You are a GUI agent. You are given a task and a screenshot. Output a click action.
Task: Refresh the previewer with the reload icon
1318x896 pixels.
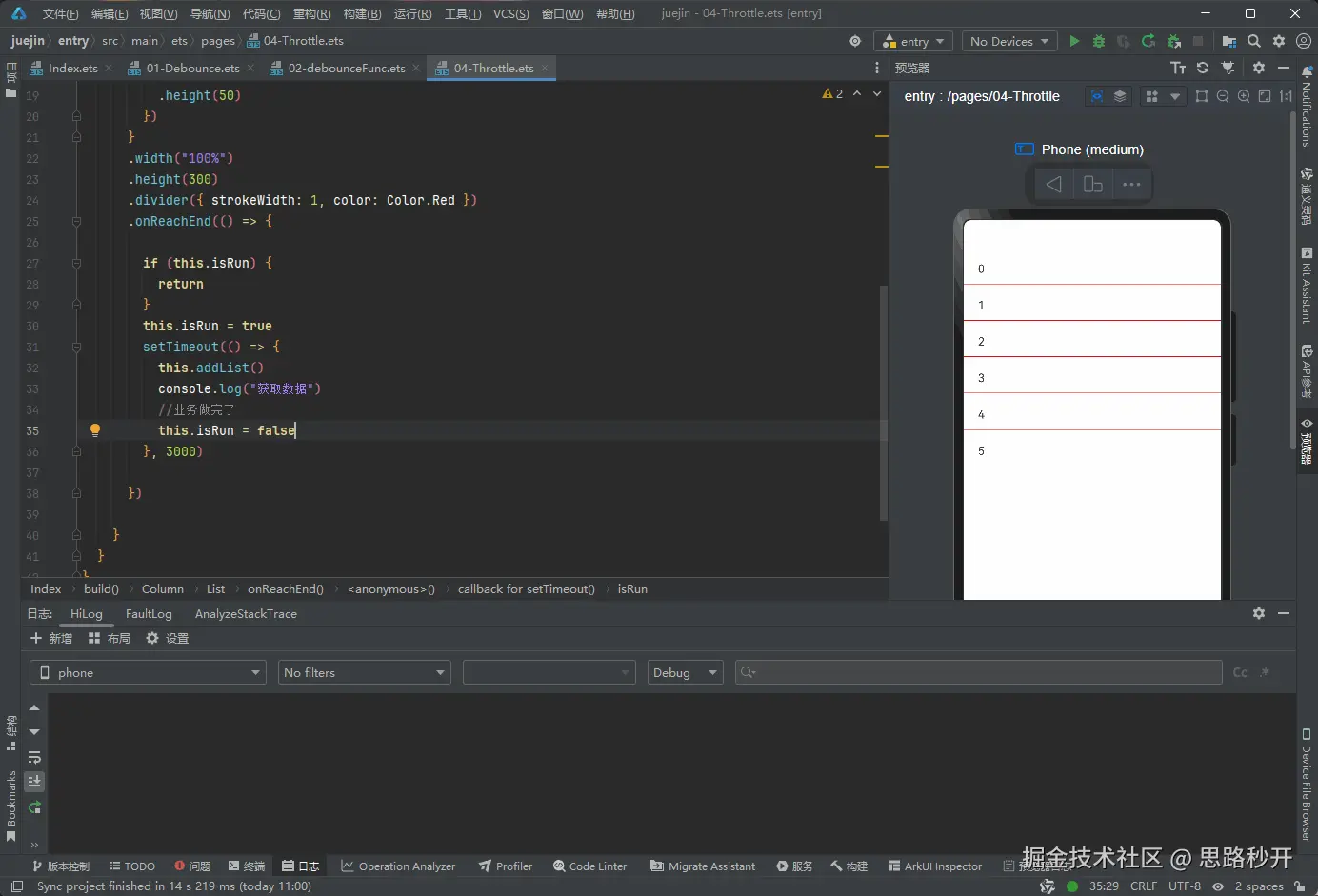1203,69
